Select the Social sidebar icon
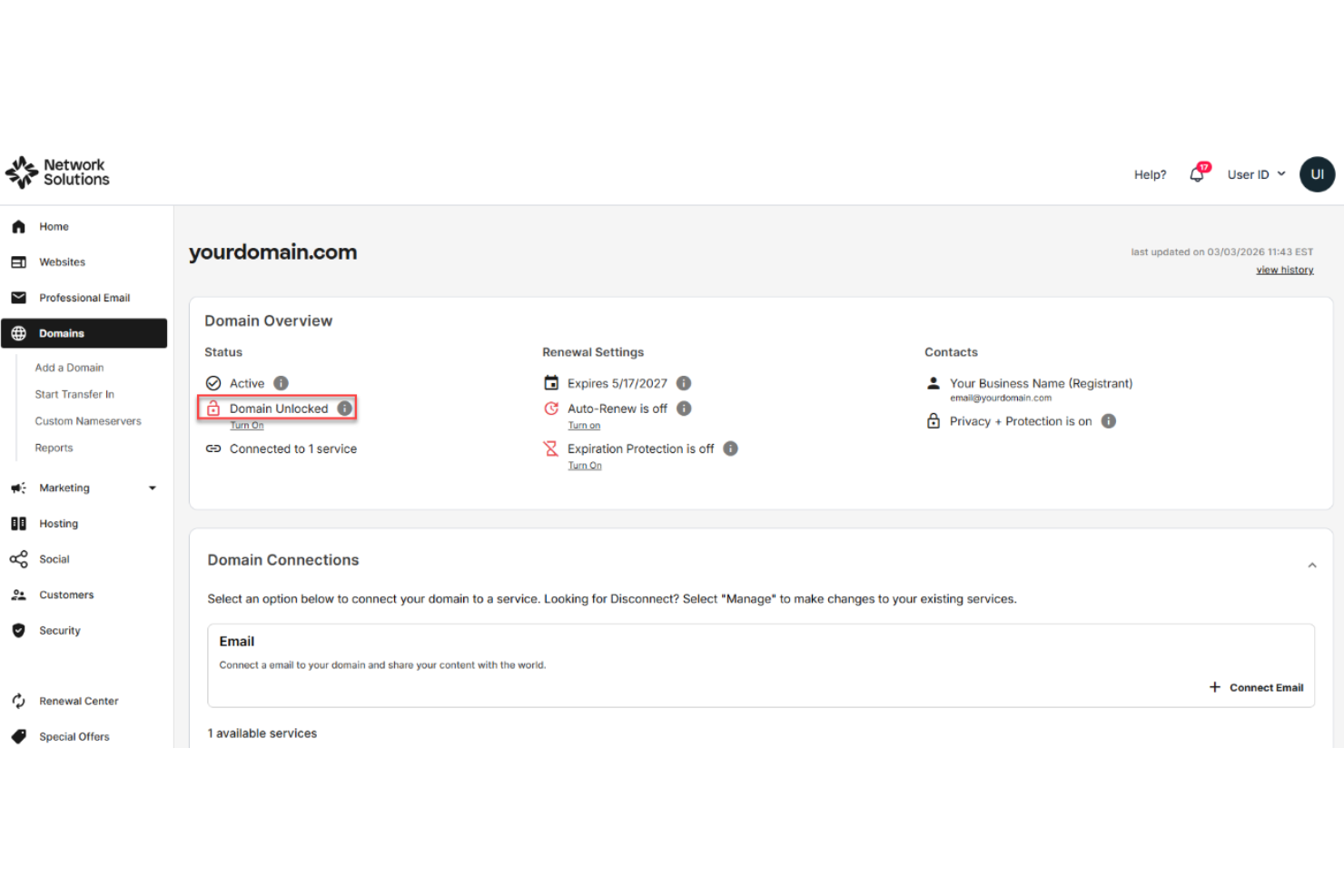Viewport: 1344px width, 896px height. (19, 559)
